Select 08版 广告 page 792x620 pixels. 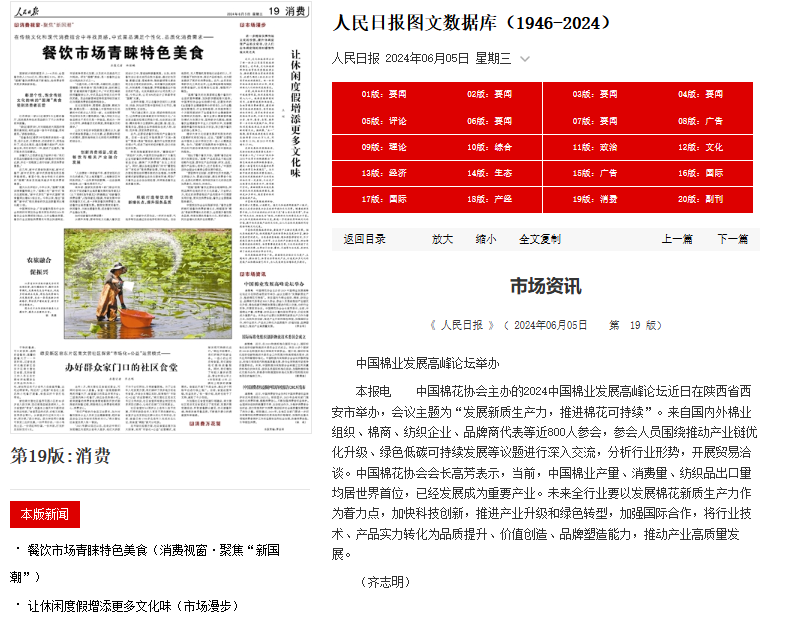click(701, 121)
